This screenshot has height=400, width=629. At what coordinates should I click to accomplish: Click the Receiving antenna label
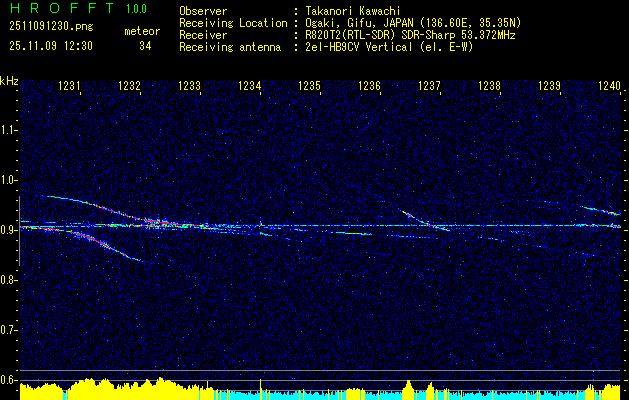pyautogui.click(x=230, y=47)
